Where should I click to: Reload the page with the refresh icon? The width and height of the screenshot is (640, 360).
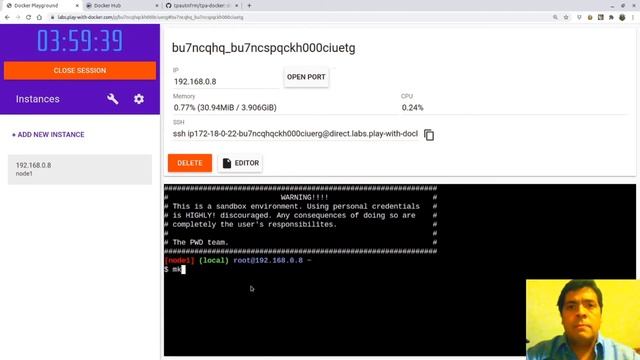tap(28, 17)
